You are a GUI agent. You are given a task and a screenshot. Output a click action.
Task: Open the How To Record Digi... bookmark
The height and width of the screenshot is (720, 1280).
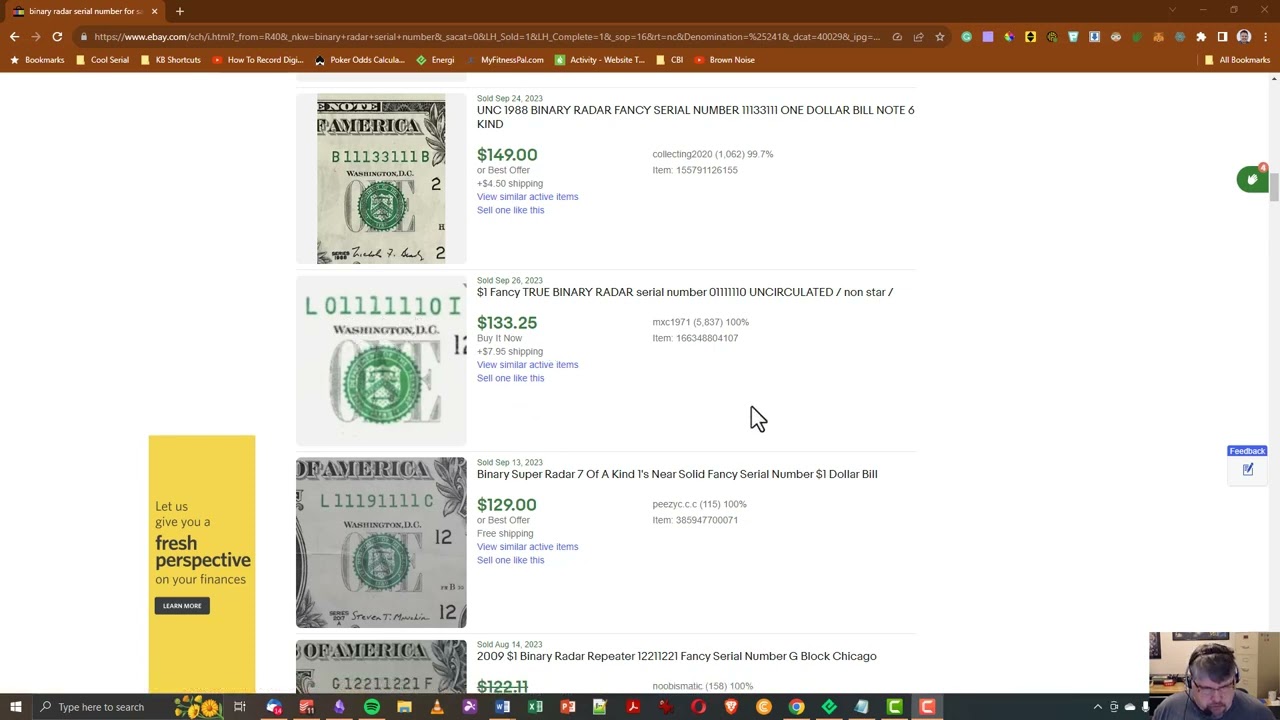(258, 60)
